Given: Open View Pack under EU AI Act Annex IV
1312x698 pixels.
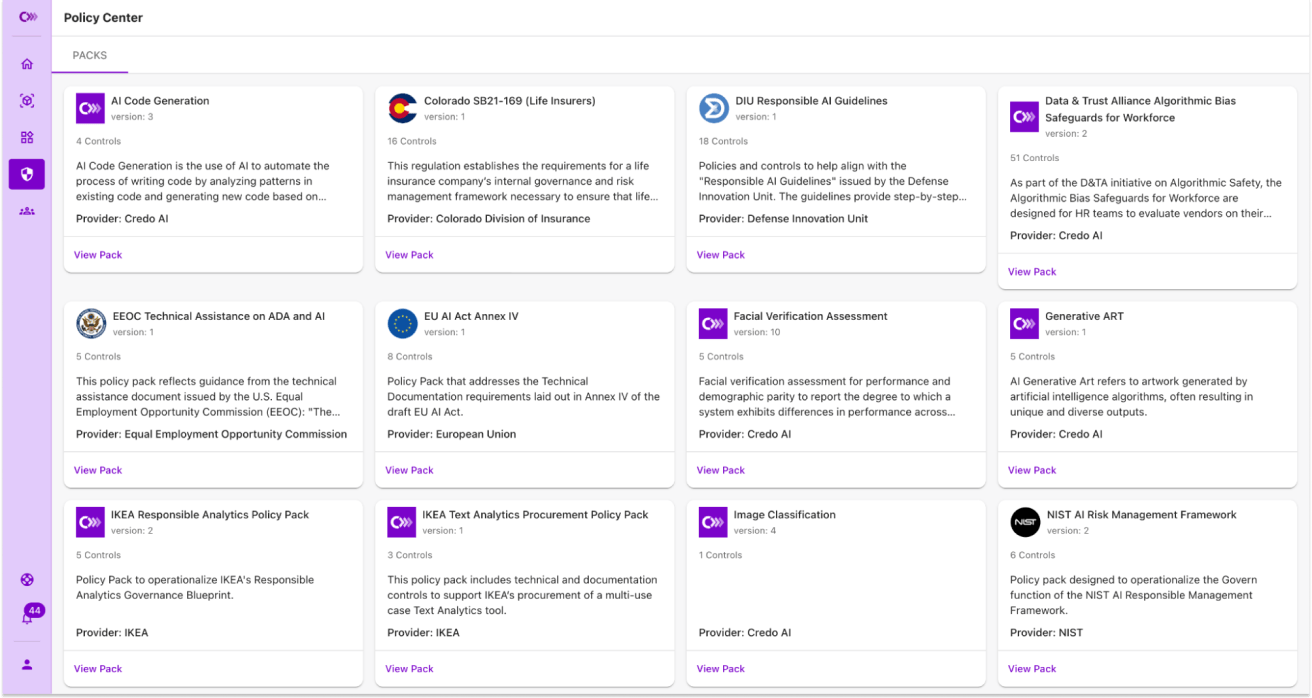Looking at the screenshot, I should click(409, 470).
